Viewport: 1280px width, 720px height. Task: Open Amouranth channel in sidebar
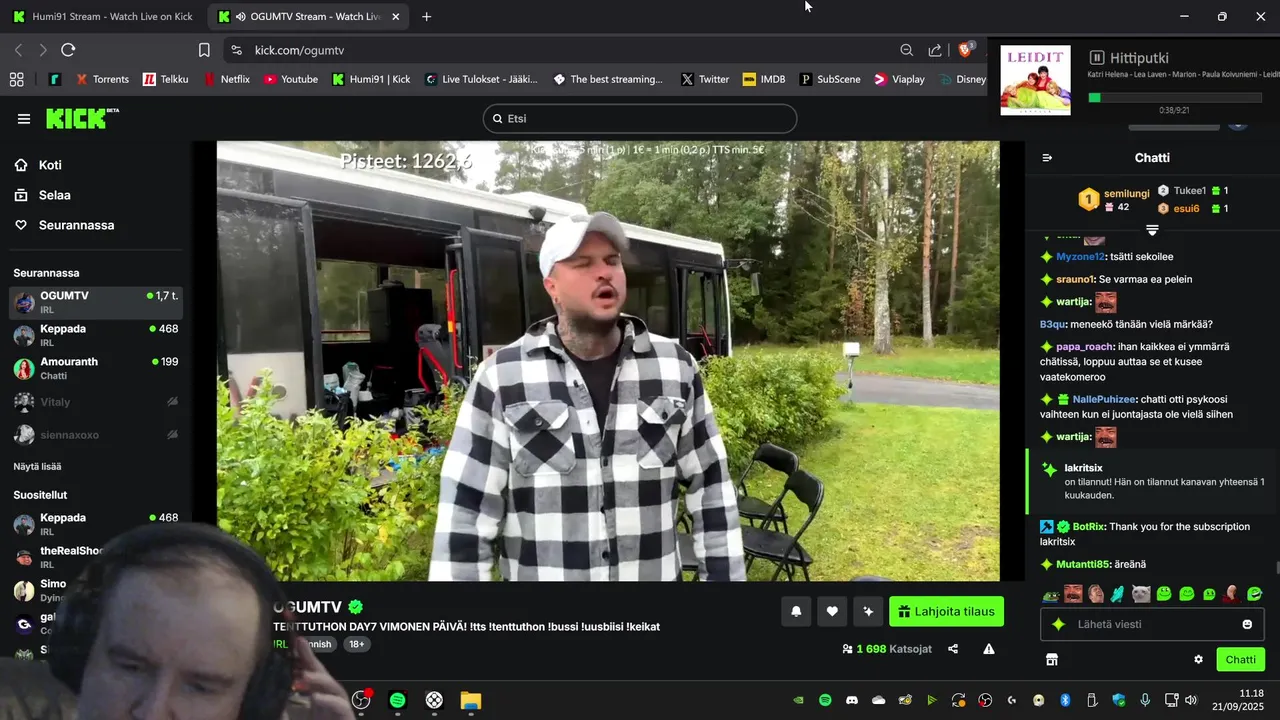point(96,368)
